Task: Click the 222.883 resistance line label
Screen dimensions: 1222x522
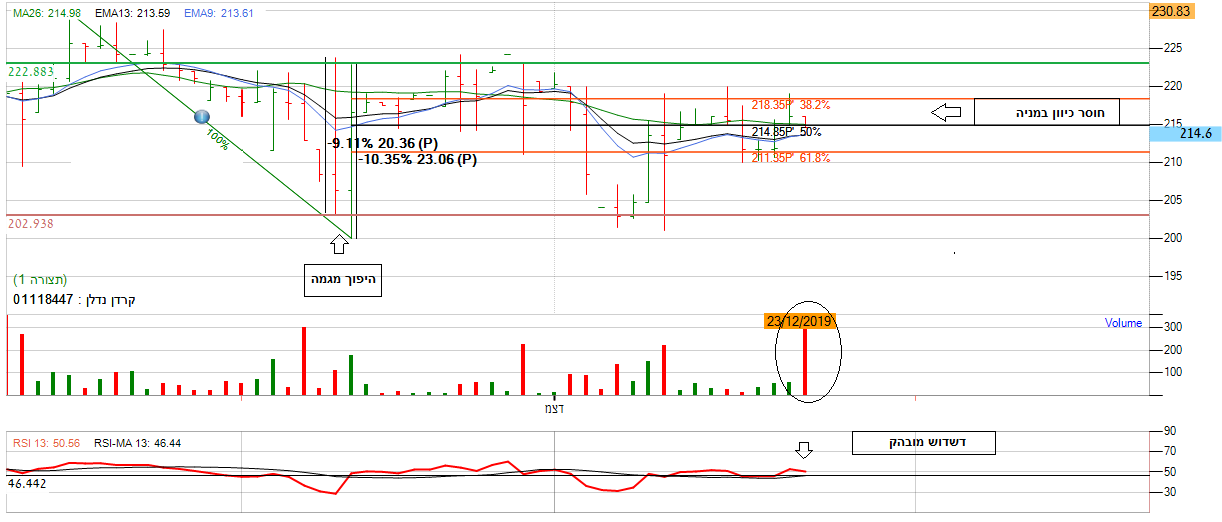Action: pyautogui.click(x=30, y=72)
